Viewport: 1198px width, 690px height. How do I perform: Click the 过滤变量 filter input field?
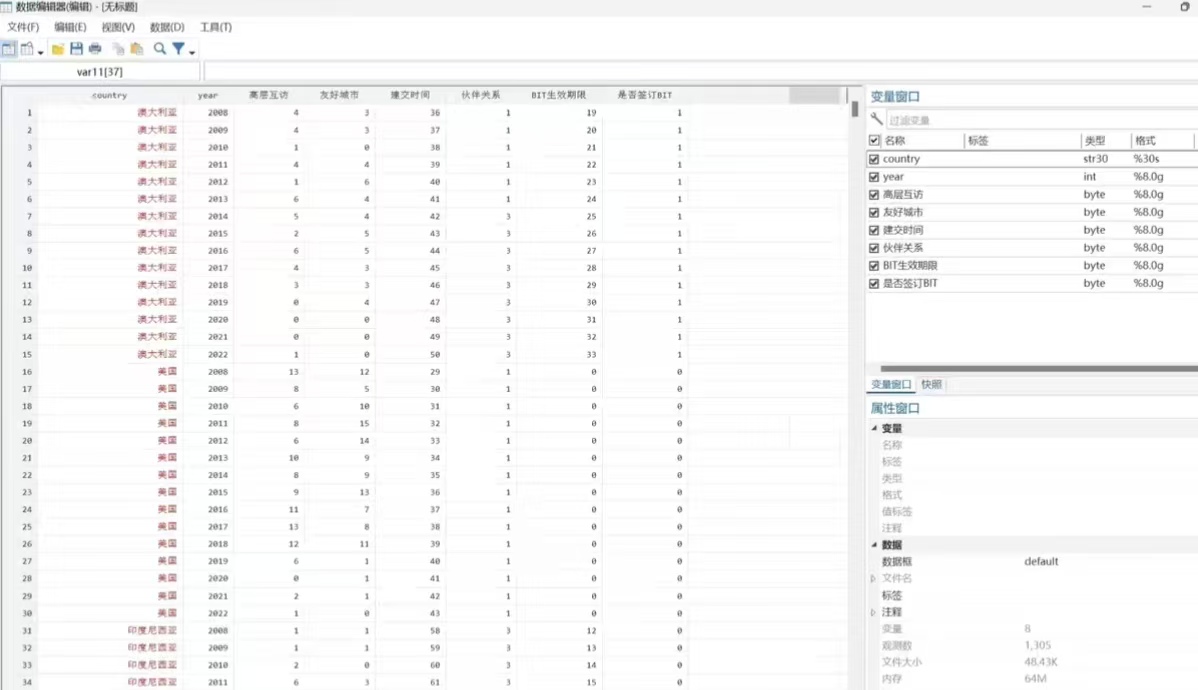(x=1041, y=120)
